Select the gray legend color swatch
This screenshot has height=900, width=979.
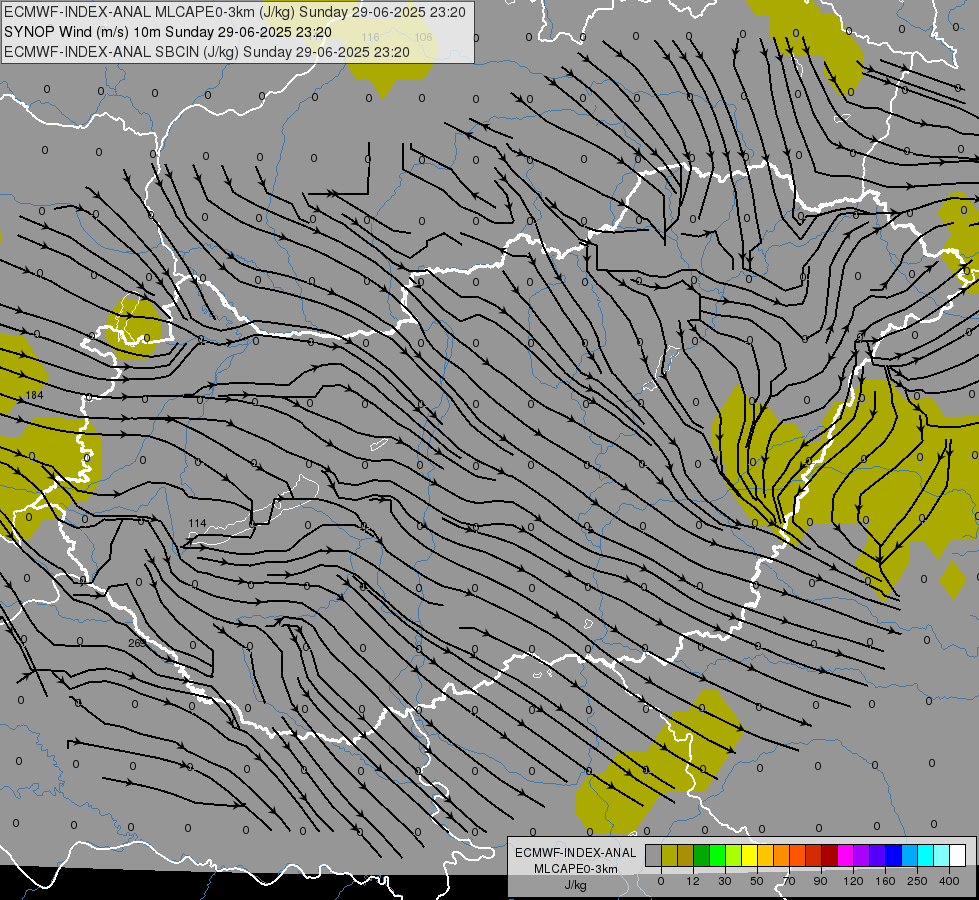pyautogui.click(x=654, y=855)
